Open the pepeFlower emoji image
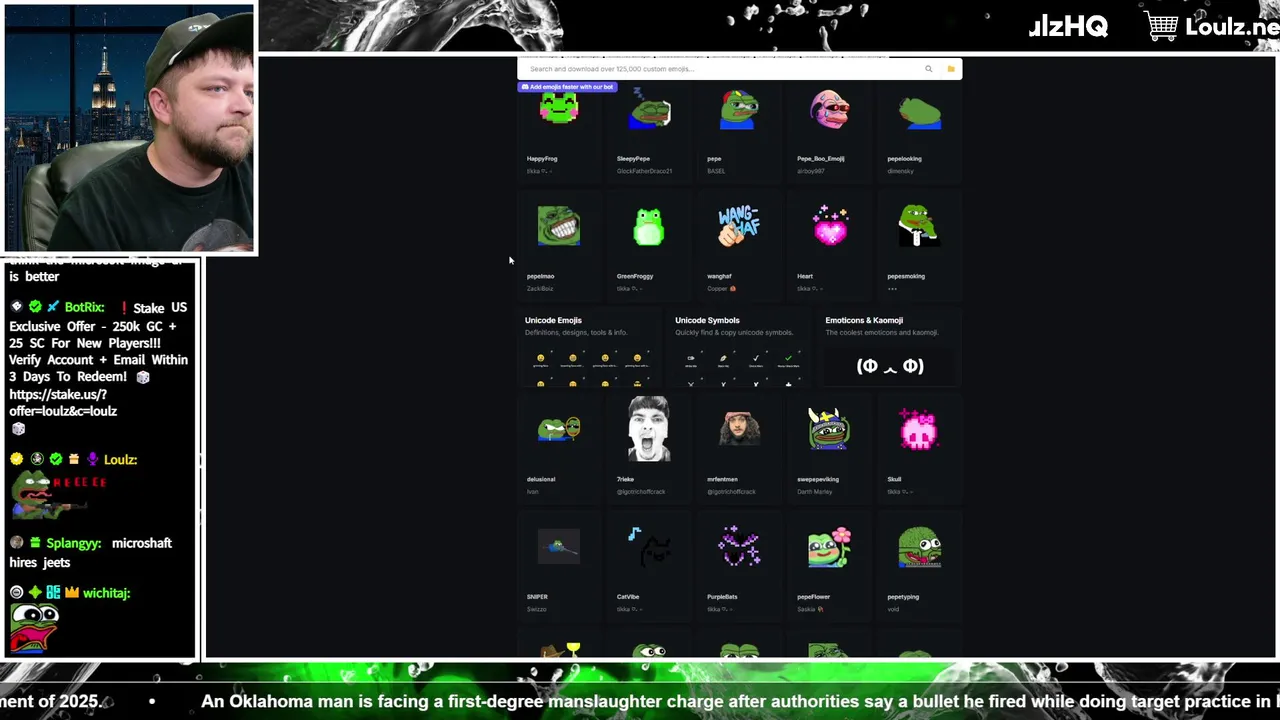The width and height of the screenshot is (1280, 720). pos(829,547)
